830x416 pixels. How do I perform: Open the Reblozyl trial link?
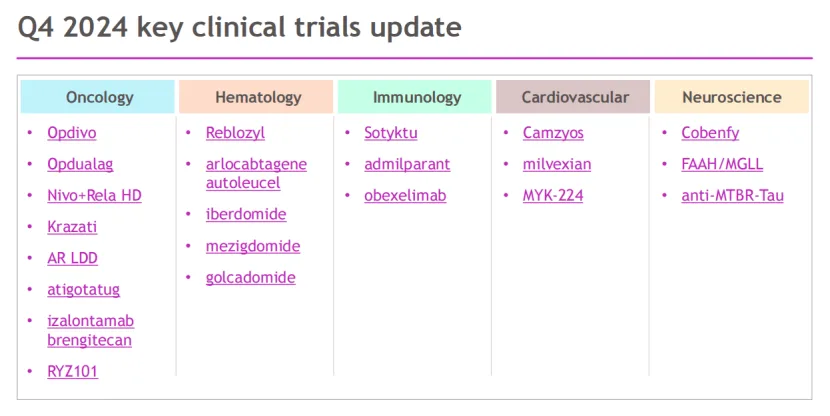coord(235,132)
